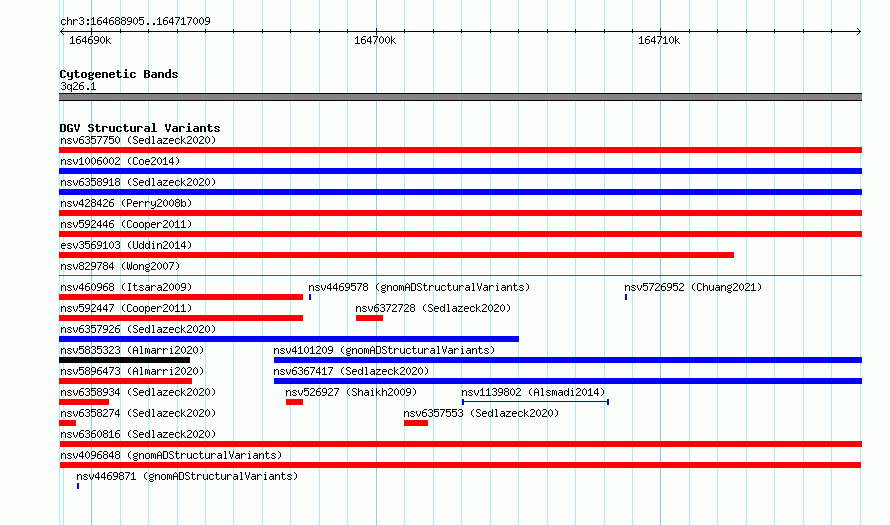Select nsv592447 (Cooper2011) label
The width and height of the screenshot is (890, 525).
pos(126,308)
